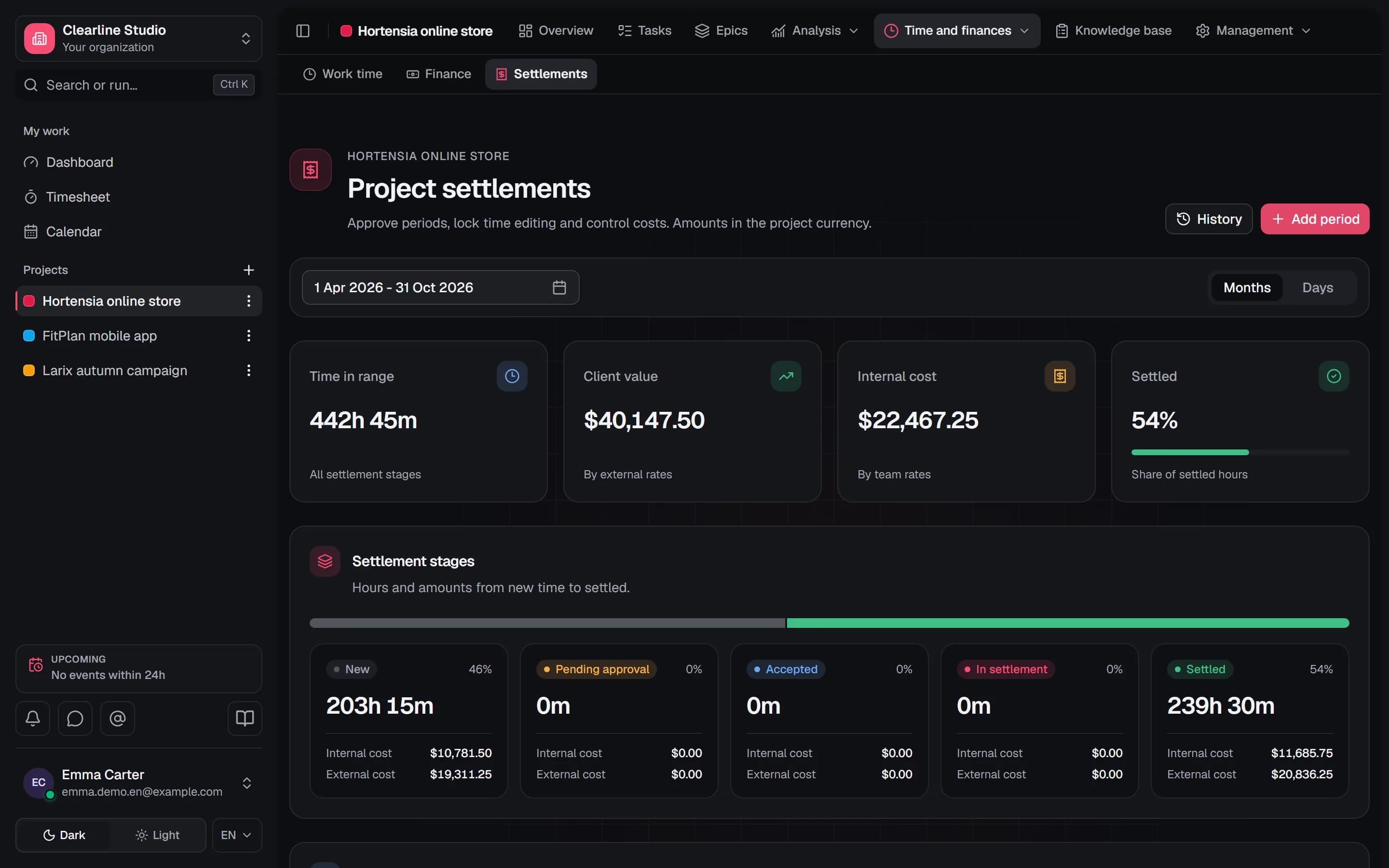The width and height of the screenshot is (1389, 868).
Task: Open Time and finances dropdown
Action: pyautogui.click(x=957, y=30)
